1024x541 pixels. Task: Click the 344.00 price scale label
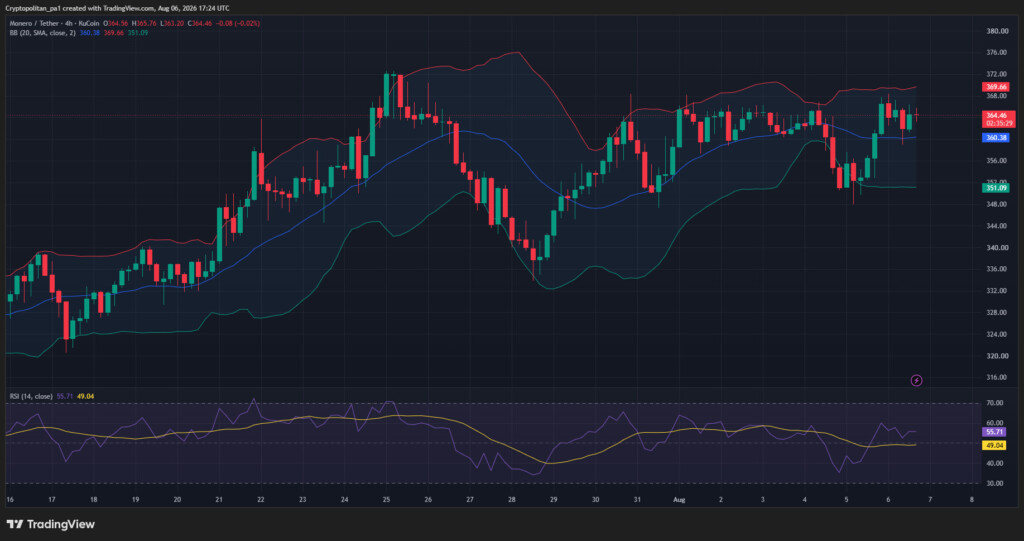pos(996,226)
